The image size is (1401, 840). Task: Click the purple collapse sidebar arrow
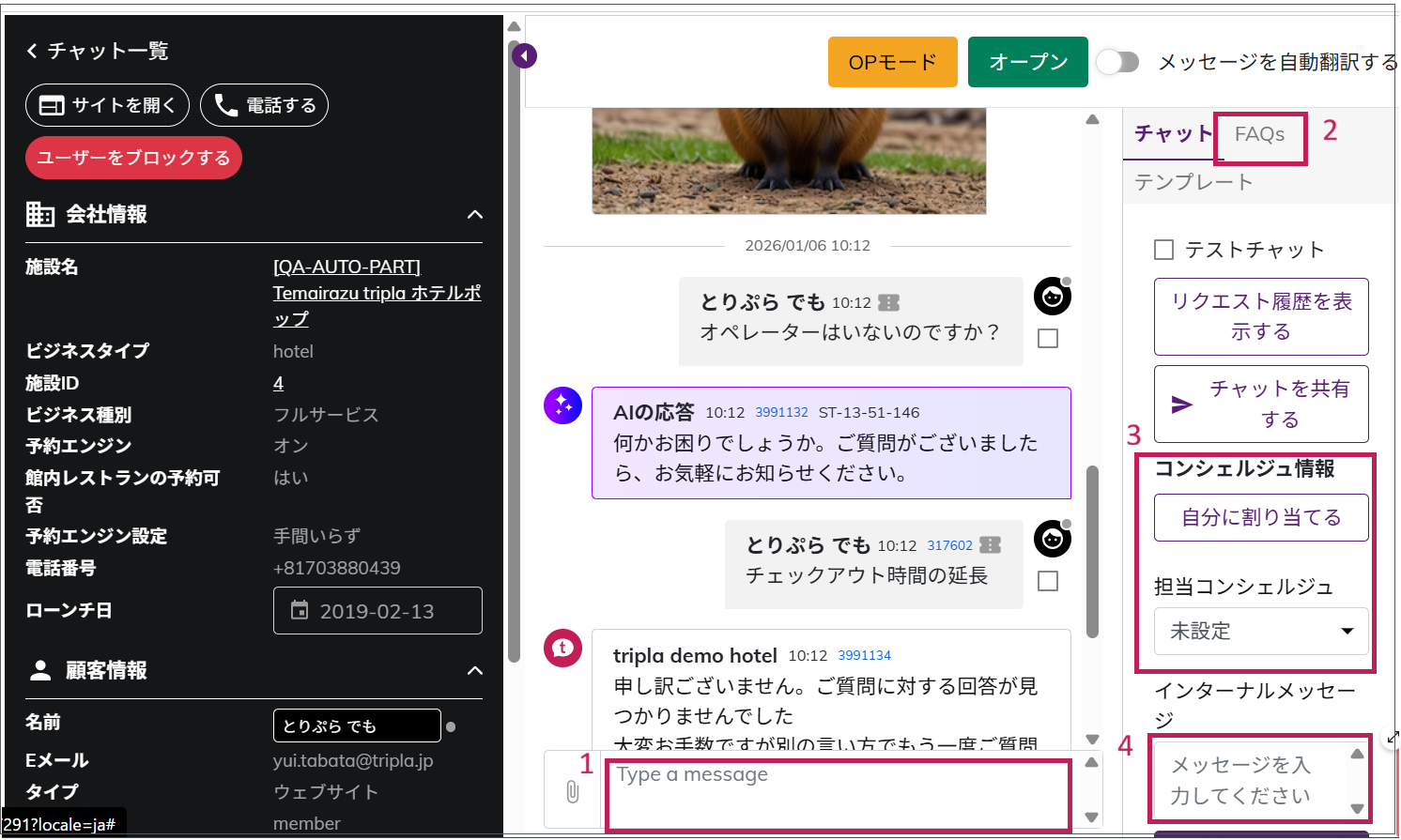pos(524,56)
